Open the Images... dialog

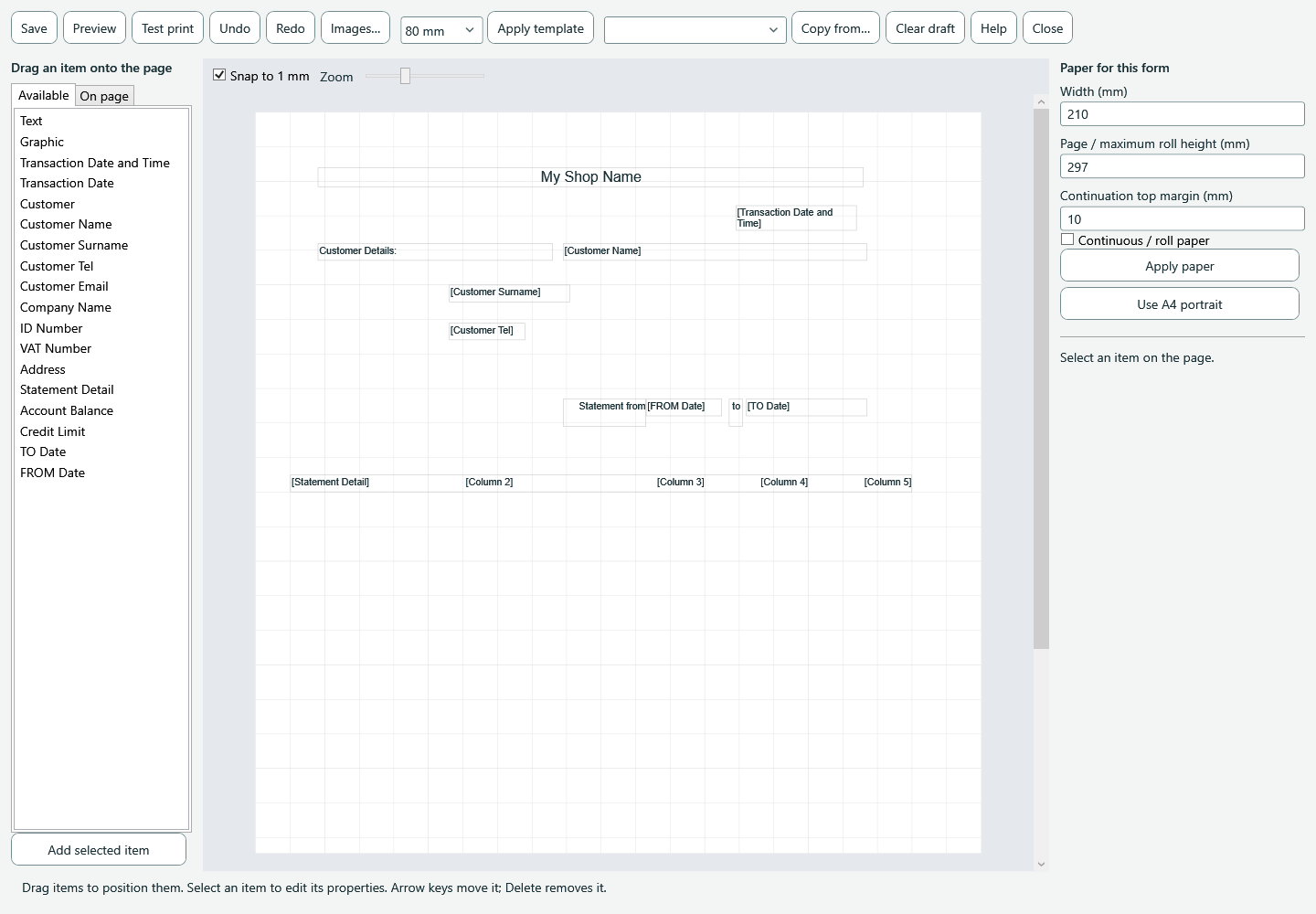pos(356,28)
